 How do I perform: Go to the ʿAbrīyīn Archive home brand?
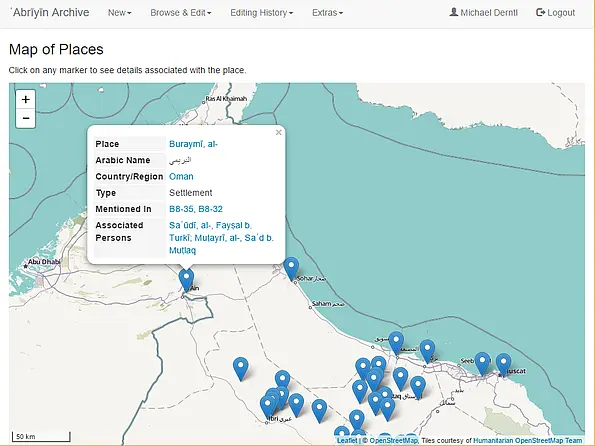49,13
